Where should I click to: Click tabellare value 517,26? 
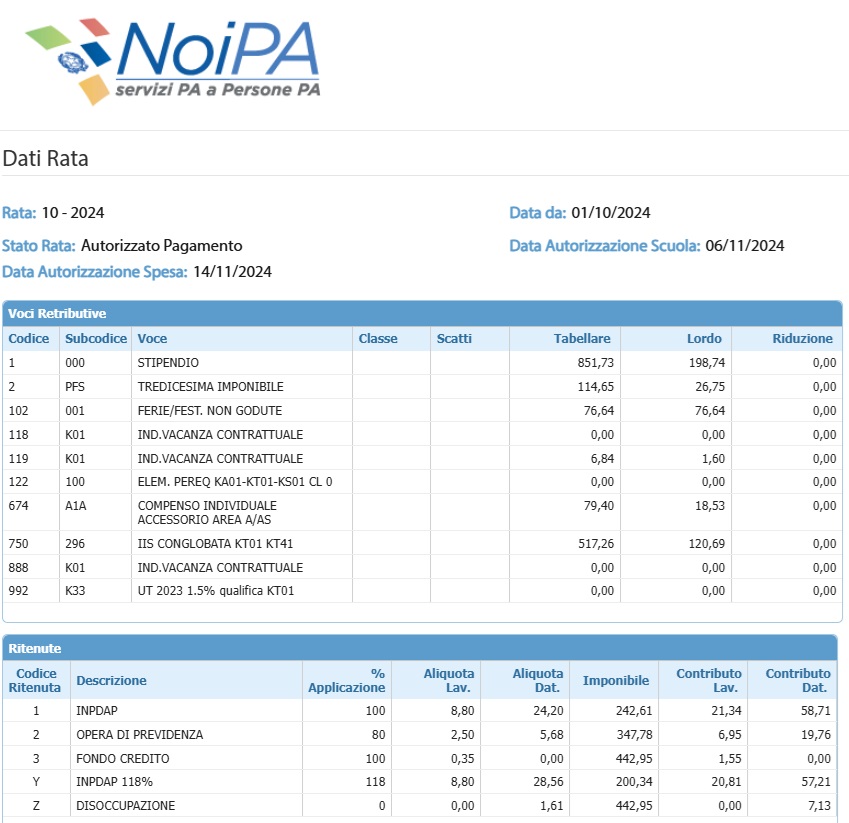pos(596,544)
